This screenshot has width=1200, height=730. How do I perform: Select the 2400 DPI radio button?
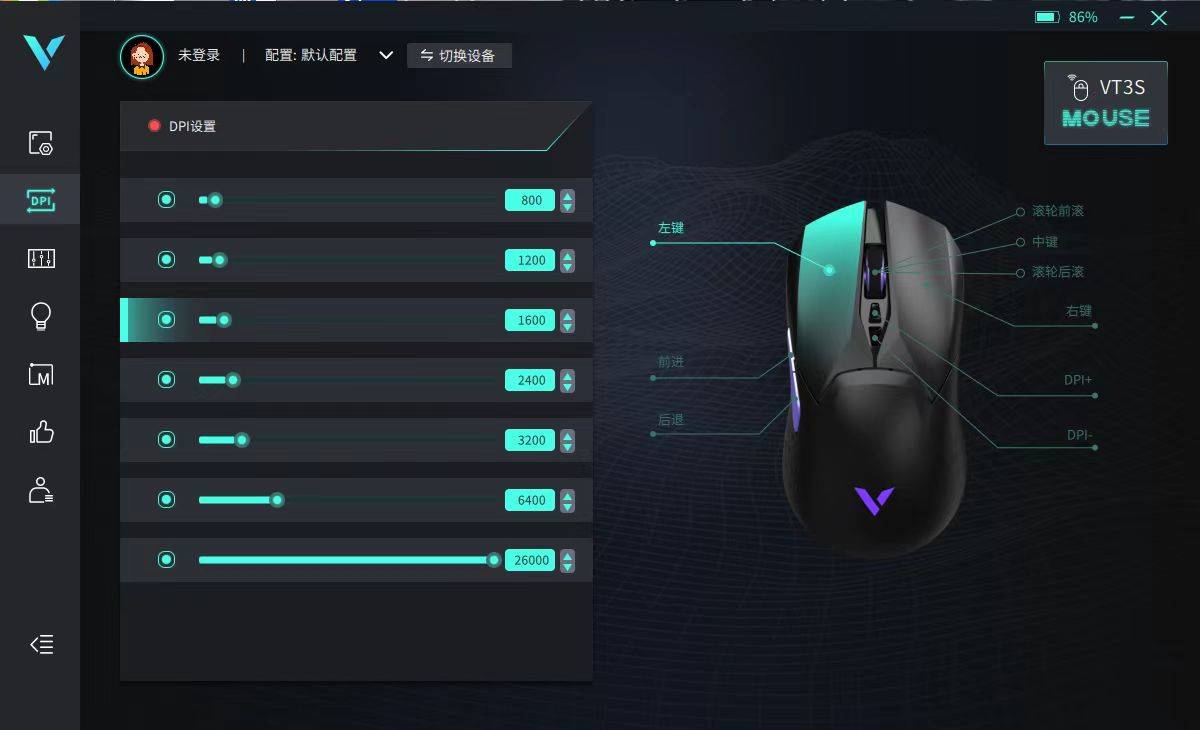166,380
